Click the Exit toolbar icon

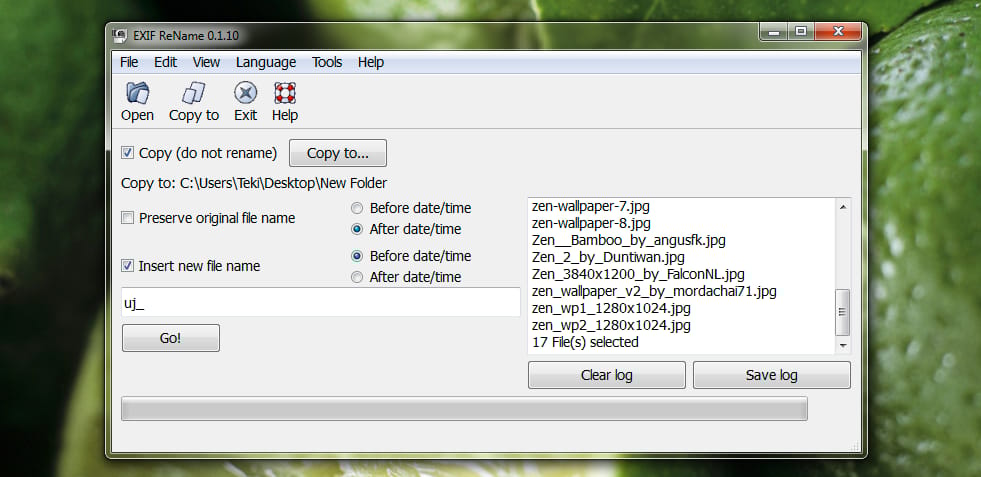pos(245,94)
